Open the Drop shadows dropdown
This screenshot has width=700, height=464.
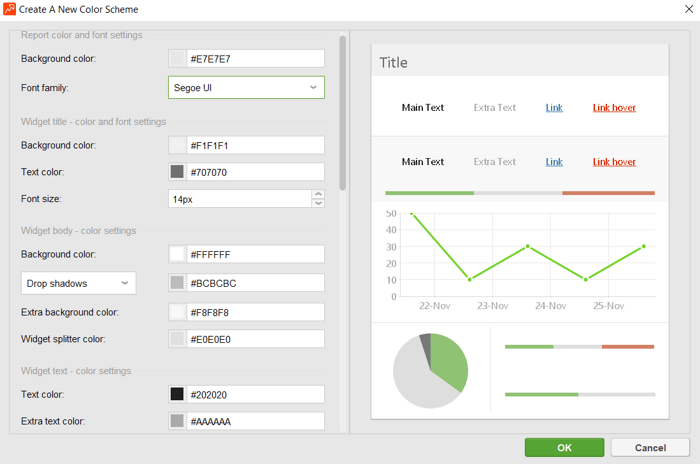79,283
